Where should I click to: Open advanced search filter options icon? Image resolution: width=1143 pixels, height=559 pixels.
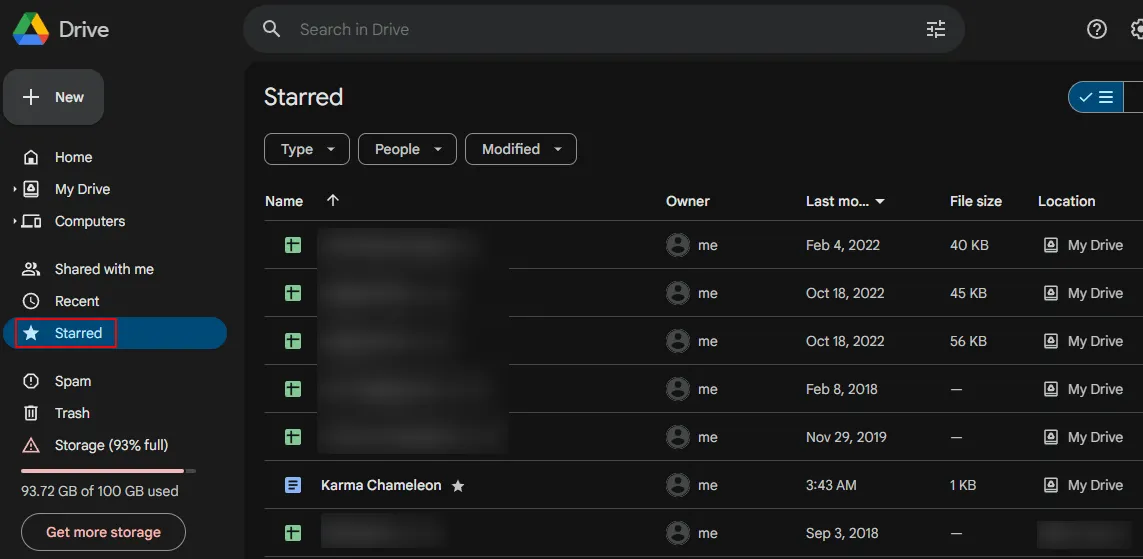935,29
